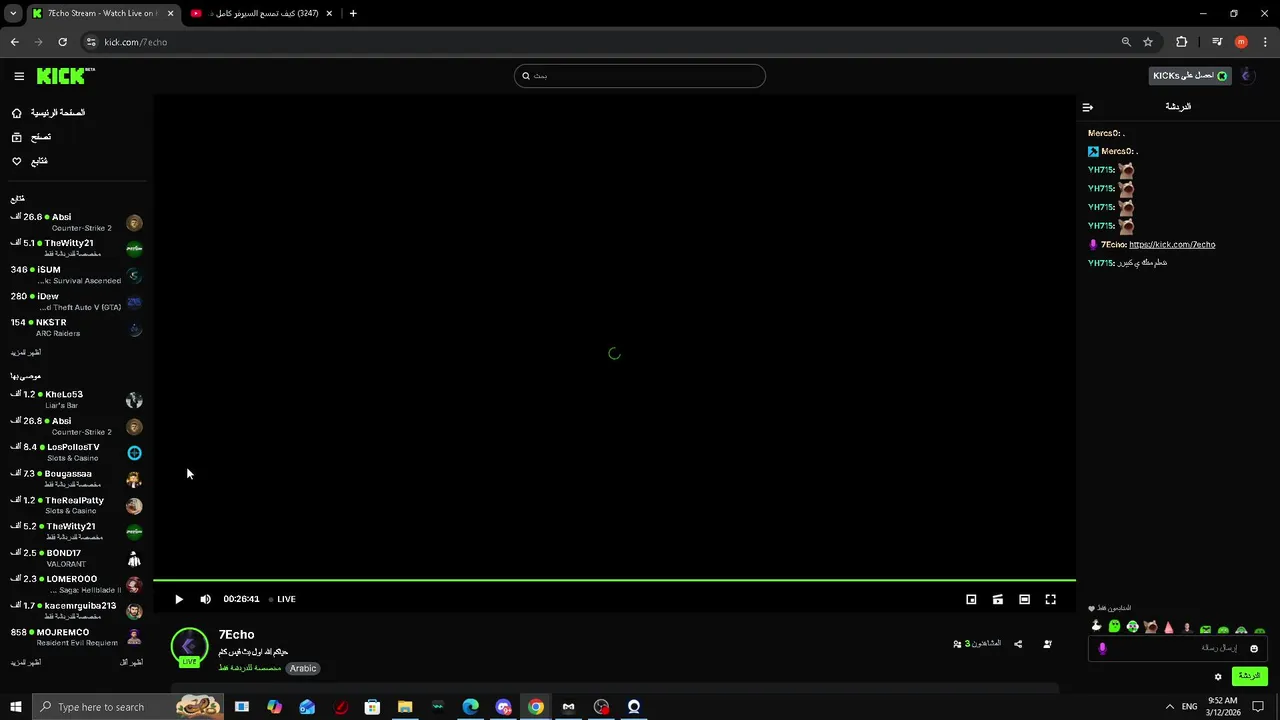Open kick.com/7echo link in chat
This screenshot has width=1280, height=720.
[1172, 244]
